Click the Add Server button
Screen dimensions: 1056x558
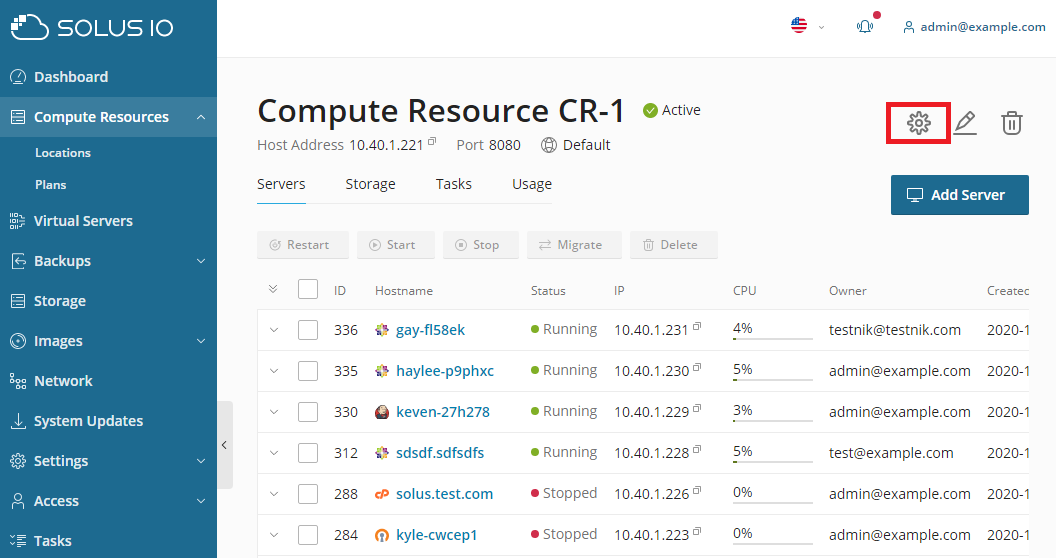pos(960,195)
